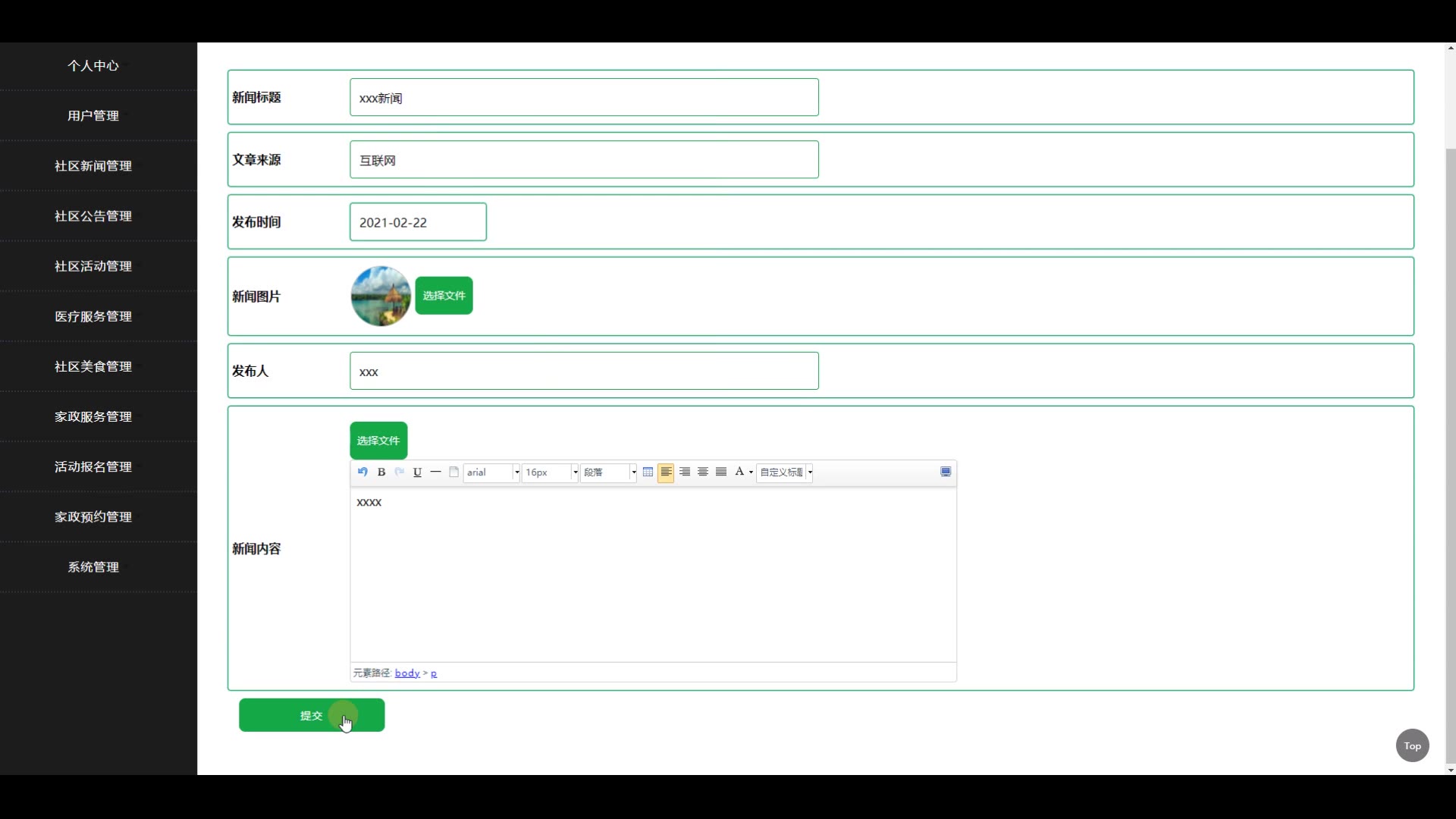Open font color arrow next to A

pyautogui.click(x=751, y=472)
